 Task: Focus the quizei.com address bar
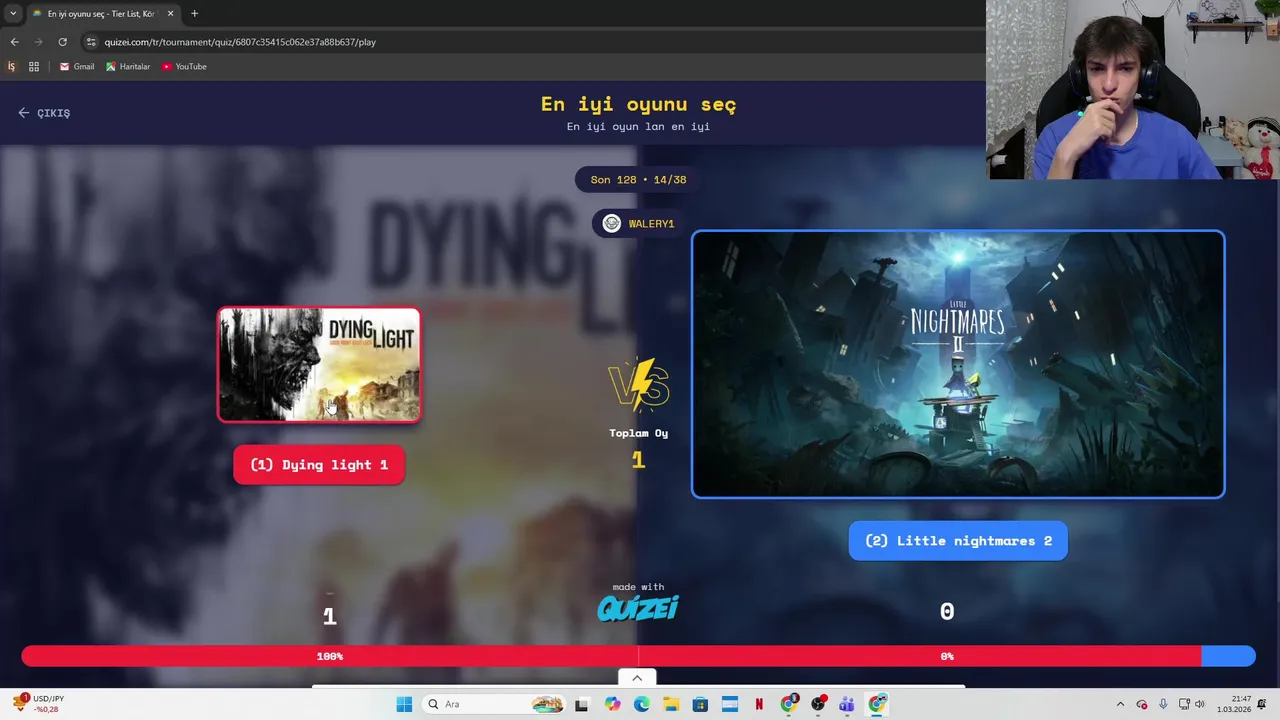[530, 42]
